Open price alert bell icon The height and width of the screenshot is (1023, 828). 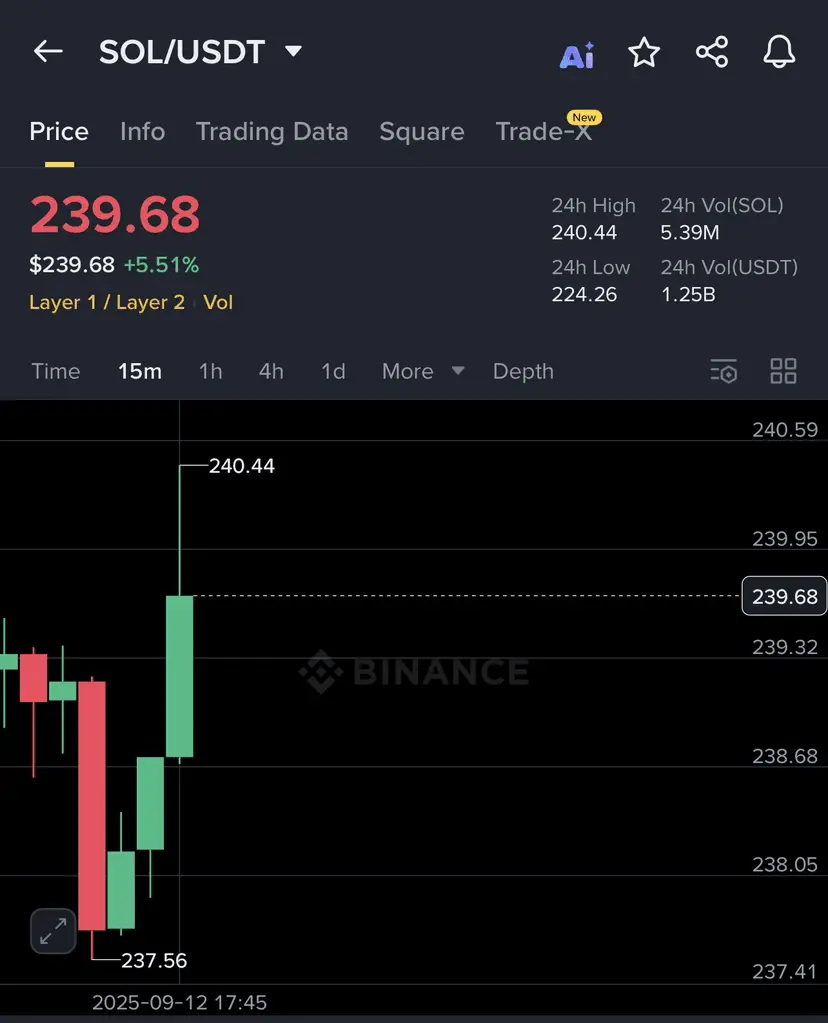779,52
